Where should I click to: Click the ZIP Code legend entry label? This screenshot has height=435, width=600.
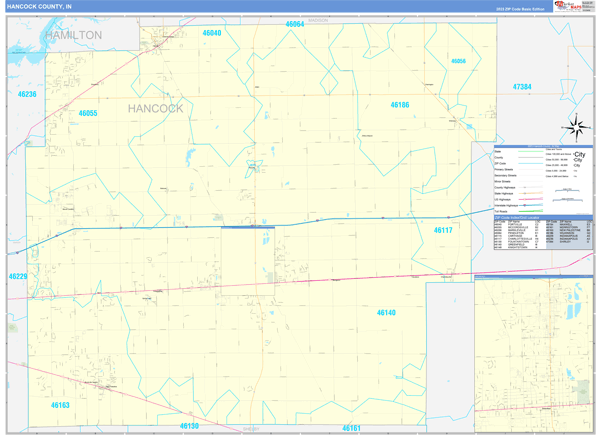[x=500, y=163]
